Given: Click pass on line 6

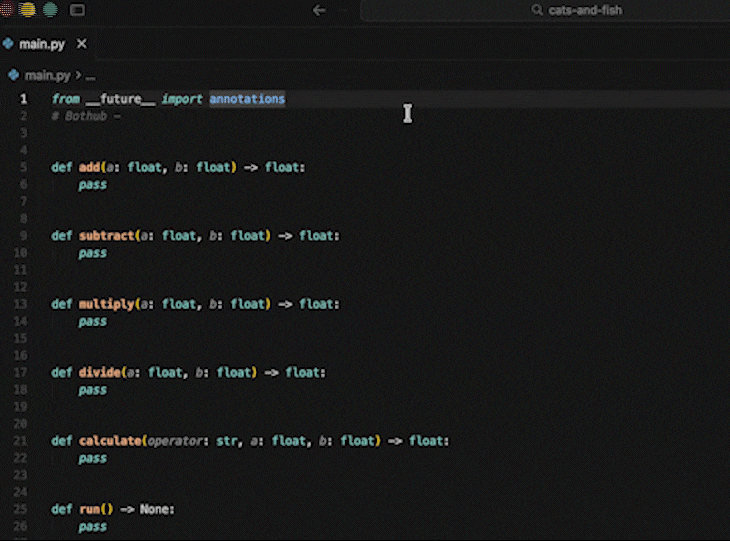Looking at the screenshot, I should tap(93, 185).
